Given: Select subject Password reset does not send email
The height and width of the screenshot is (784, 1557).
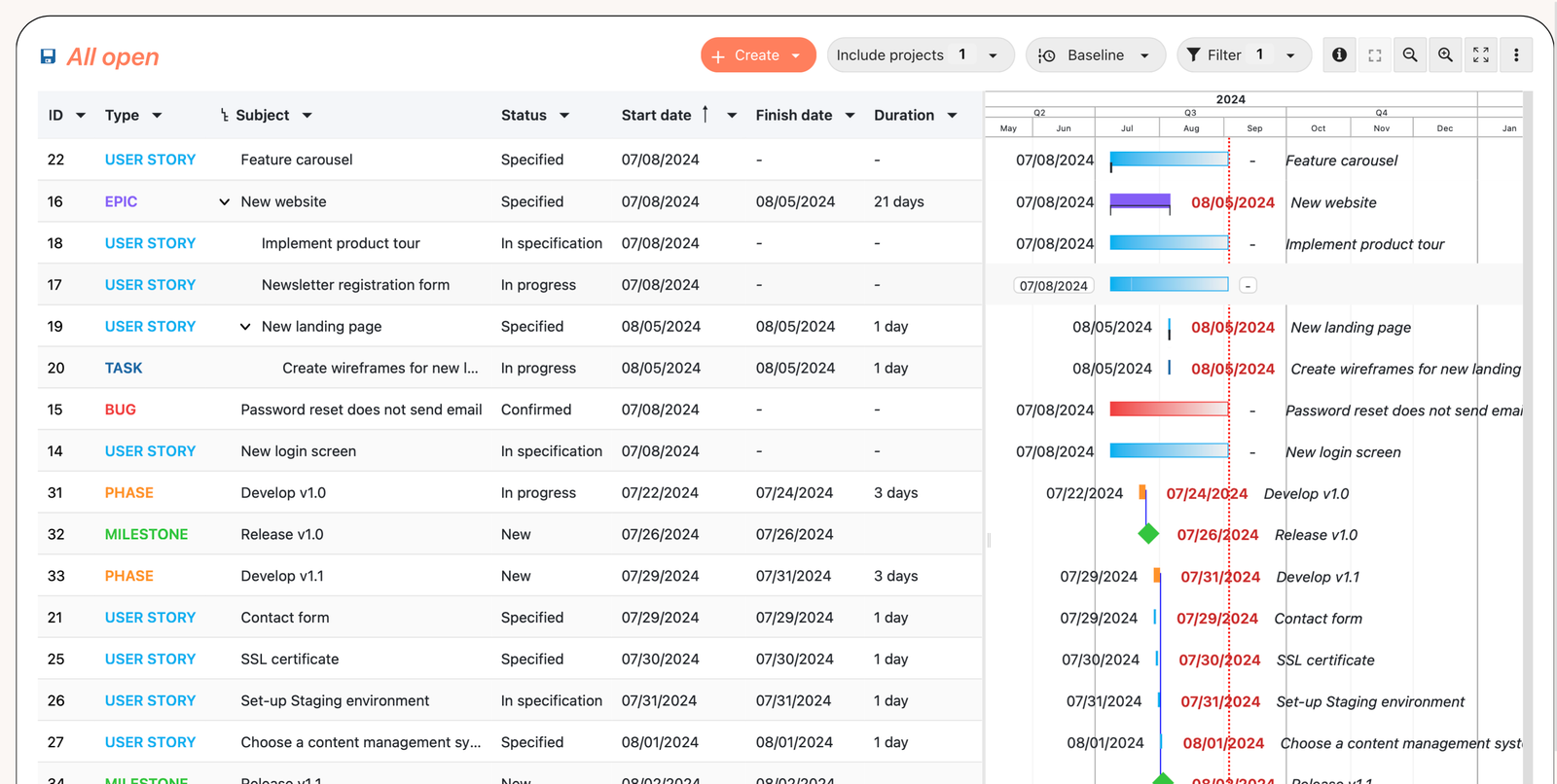Looking at the screenshot, I should (x=361, y=410).
